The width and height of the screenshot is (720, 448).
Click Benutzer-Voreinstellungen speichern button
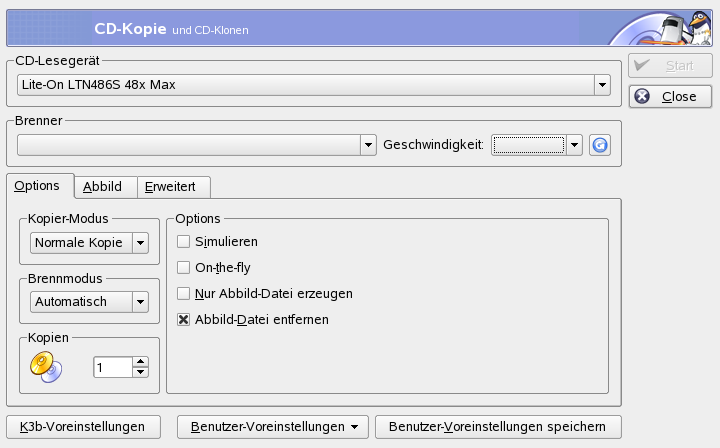click(x=498, y=427)
